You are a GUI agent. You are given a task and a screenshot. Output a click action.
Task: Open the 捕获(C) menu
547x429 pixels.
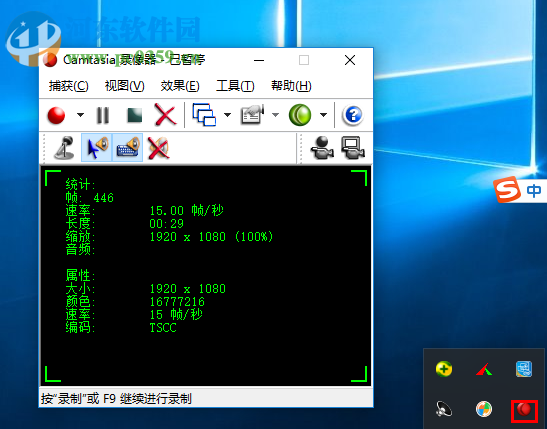(x=68, y=86)
